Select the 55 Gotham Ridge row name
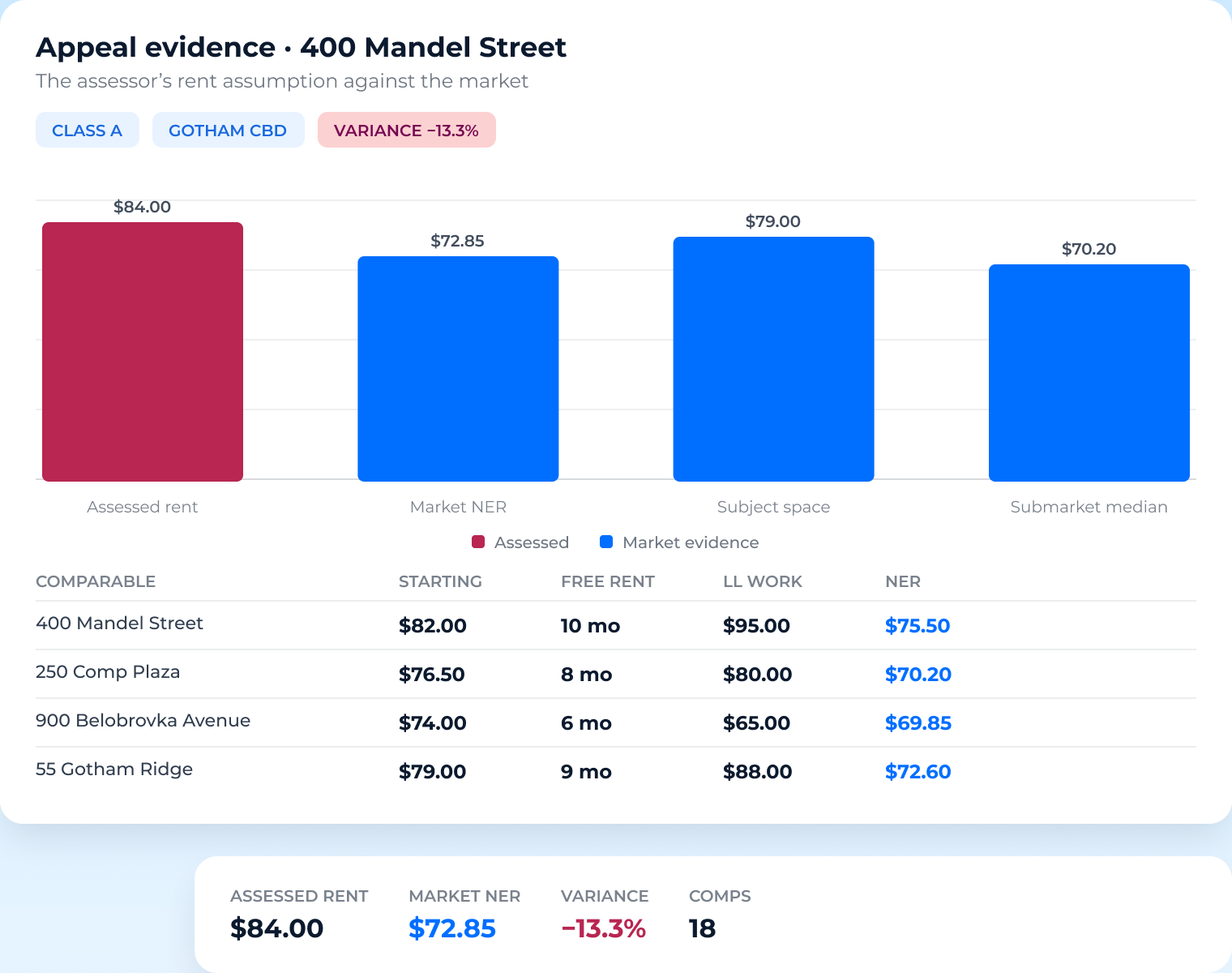Viewport: 1232px width, 973px height. pos(114,769)
